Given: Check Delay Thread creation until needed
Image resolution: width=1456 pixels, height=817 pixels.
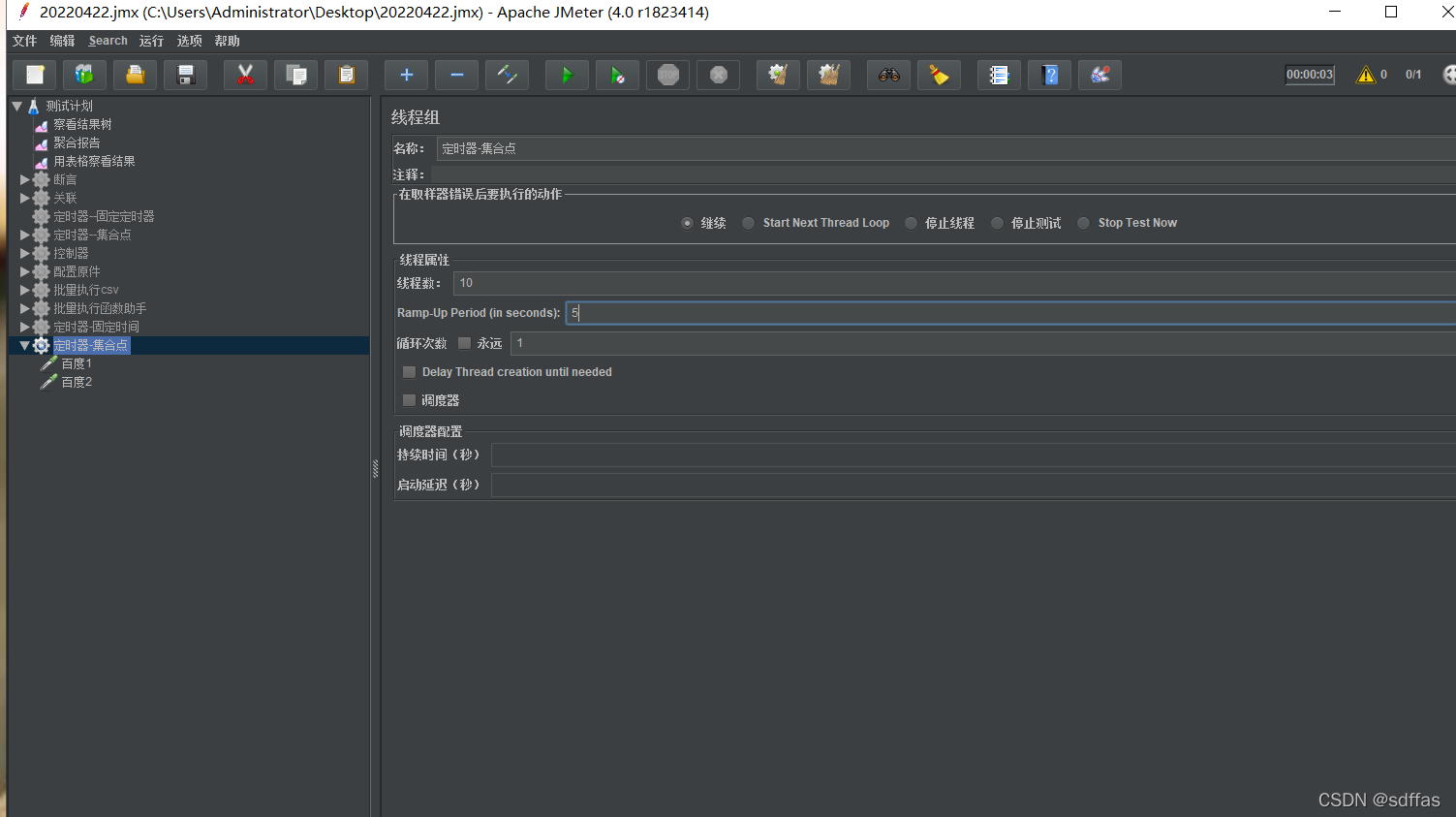Looking at the screenshot, I should point(409,372).
